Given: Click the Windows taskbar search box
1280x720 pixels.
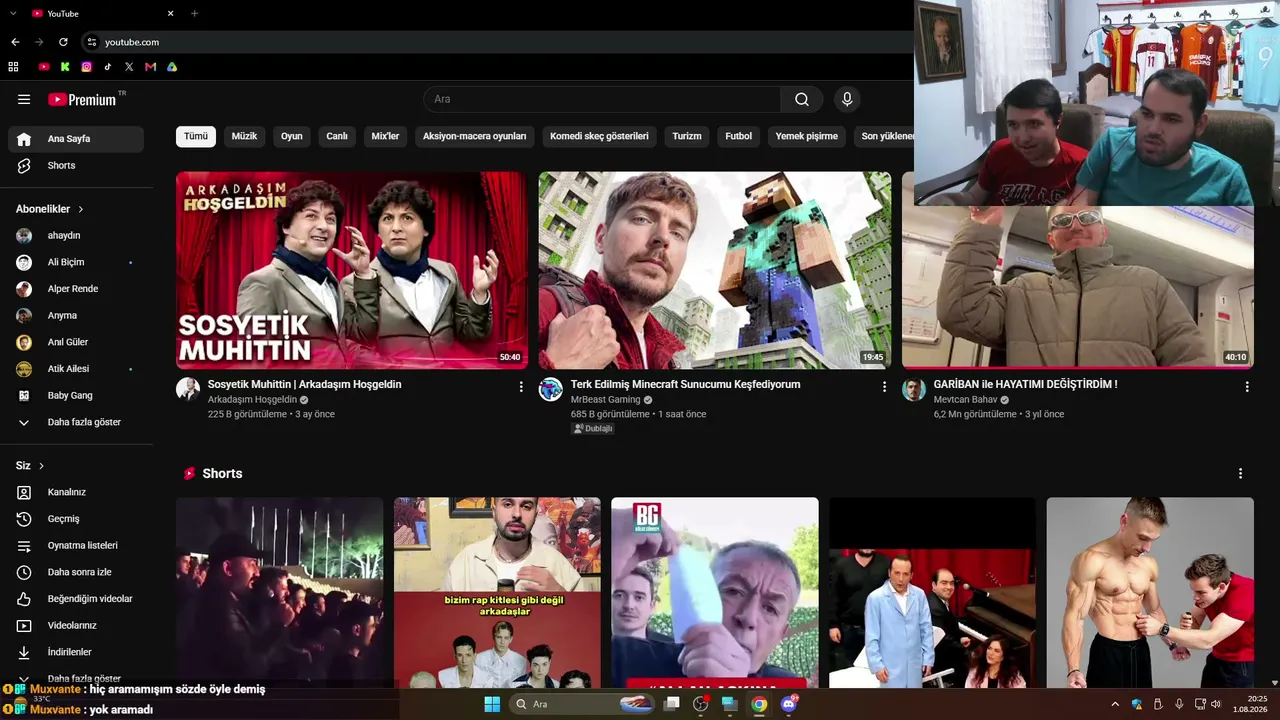Looking at the screenshot, I should [584, 704].
